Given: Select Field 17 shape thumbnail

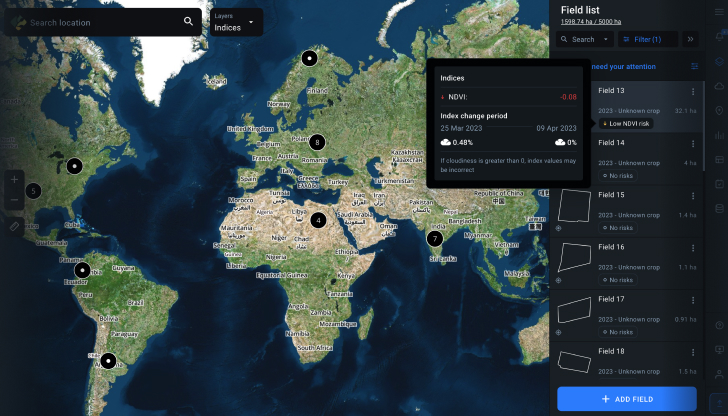Looking at the screenshot, I should 574,310.
